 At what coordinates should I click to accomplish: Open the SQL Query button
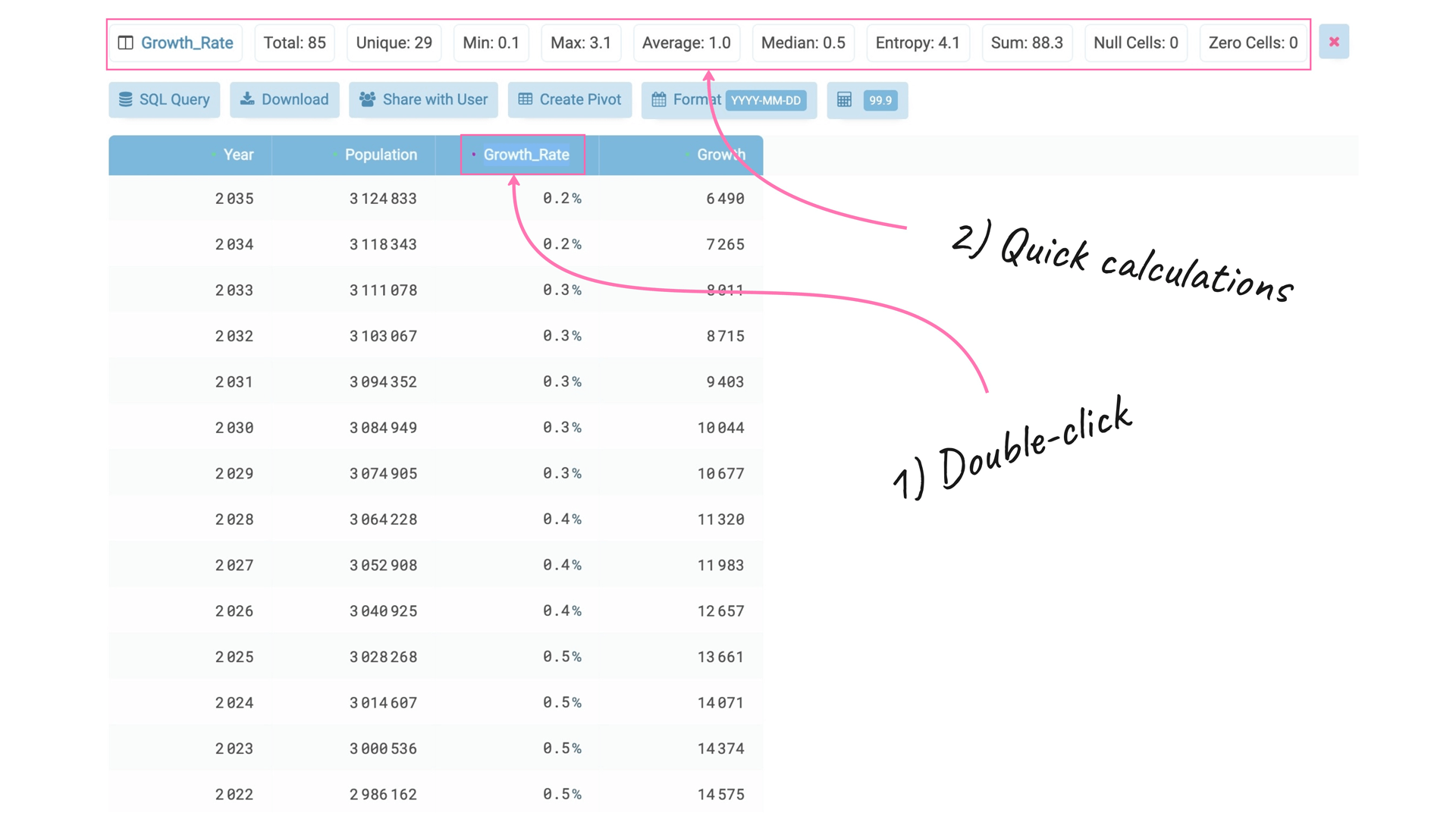tap(165, 99)
